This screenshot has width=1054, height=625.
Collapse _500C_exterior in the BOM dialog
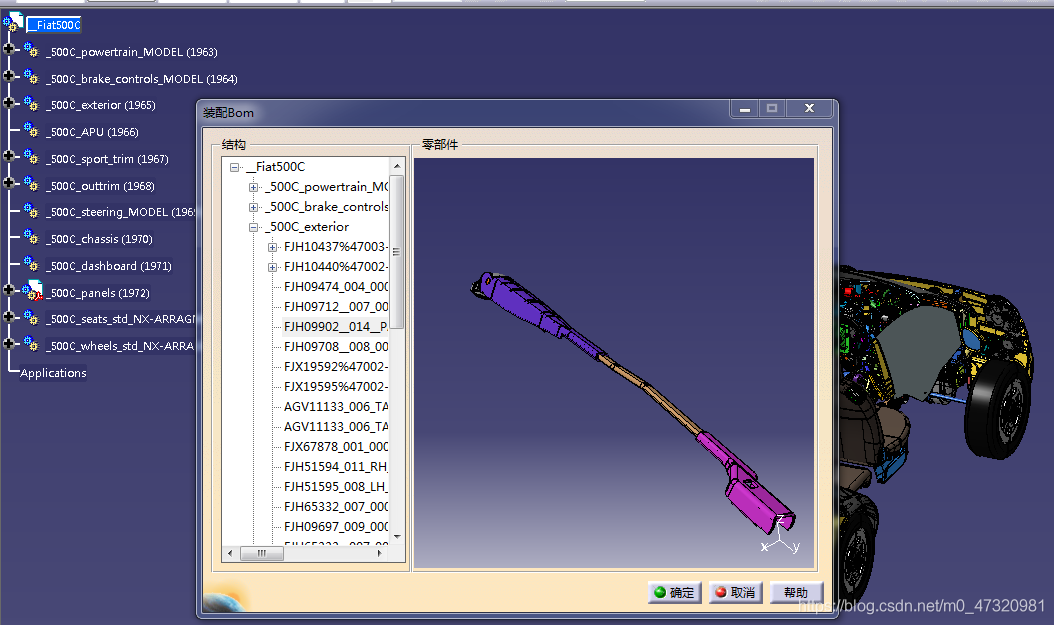point(253,226)
